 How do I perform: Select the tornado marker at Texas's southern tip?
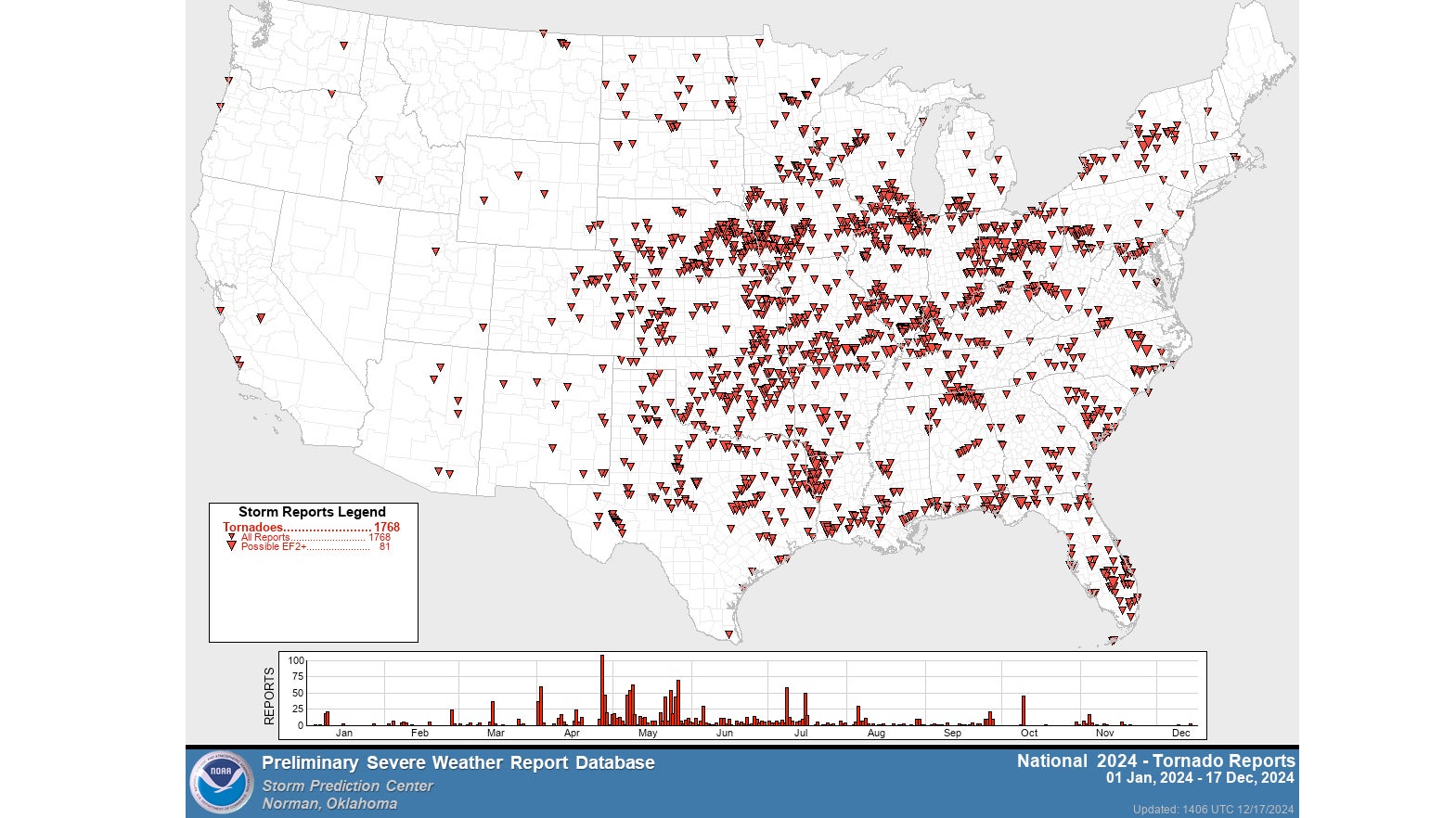(728, 635)
